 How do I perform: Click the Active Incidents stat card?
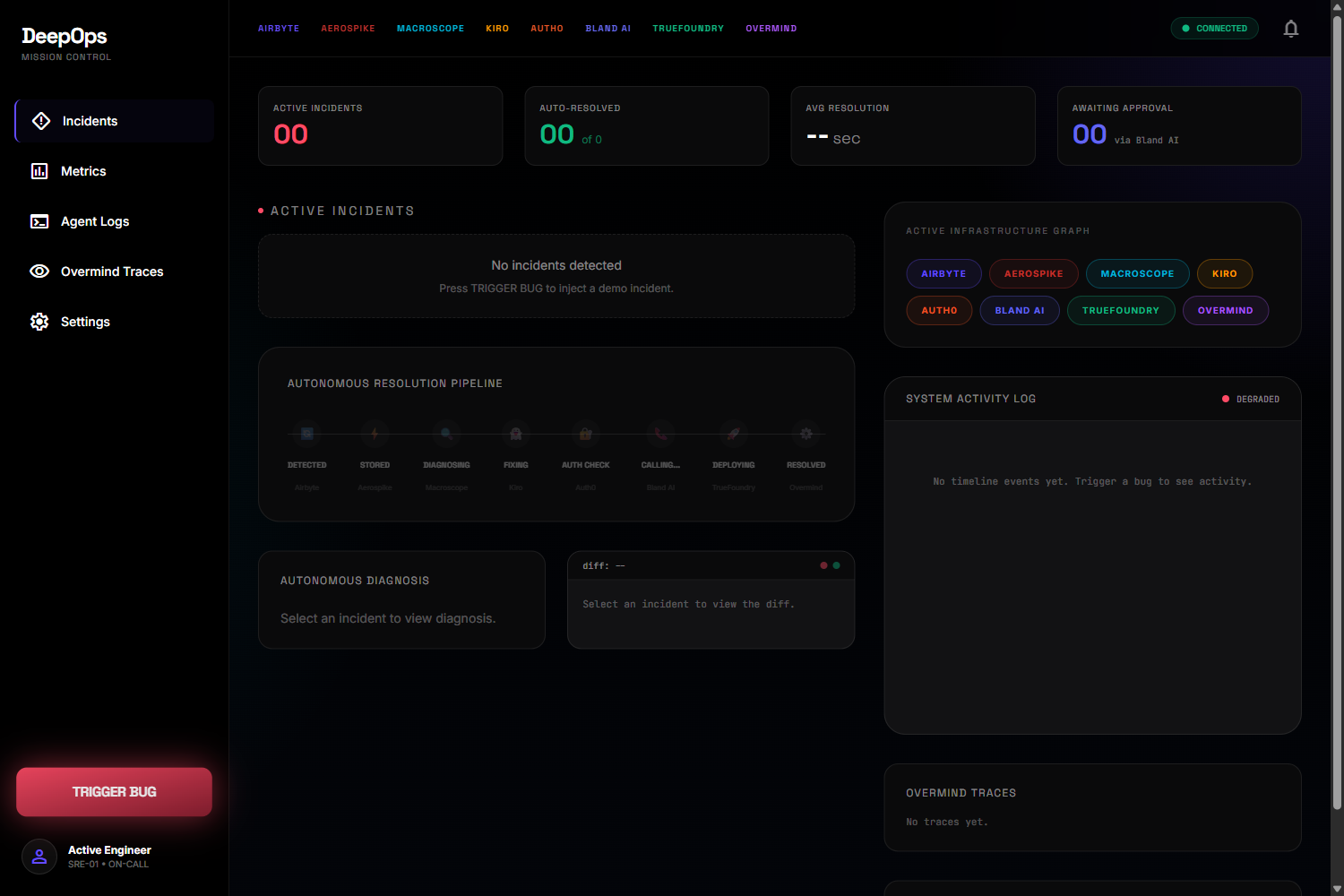(380, 125)
